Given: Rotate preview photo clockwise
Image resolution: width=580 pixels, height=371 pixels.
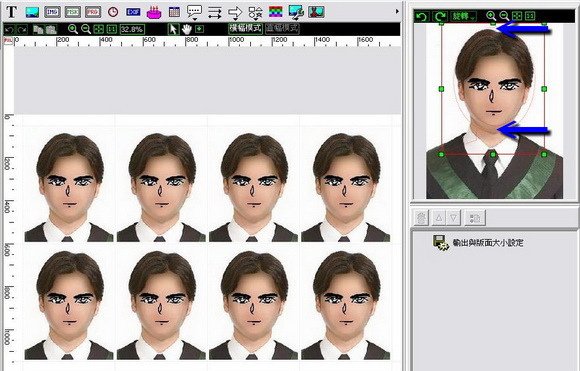Looking at the screenshot, I should pyautogui.click(x=440, y=16).
